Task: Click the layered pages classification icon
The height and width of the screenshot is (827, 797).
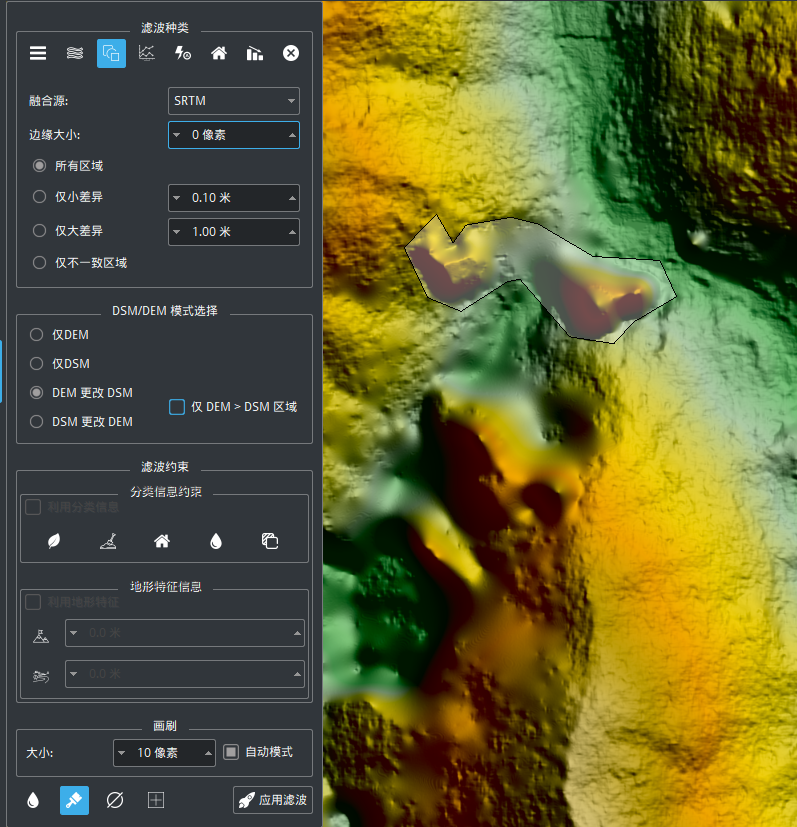Action: pos(270,541)
